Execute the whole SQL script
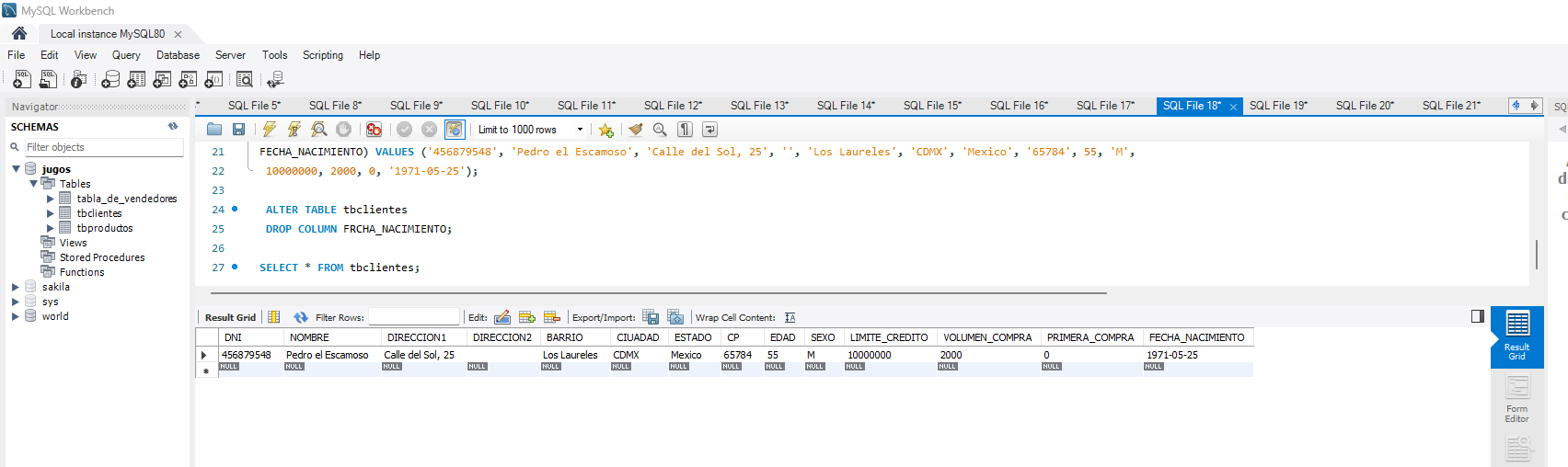This screenshot has width=1568, height=467. click(x=270, y=130)
